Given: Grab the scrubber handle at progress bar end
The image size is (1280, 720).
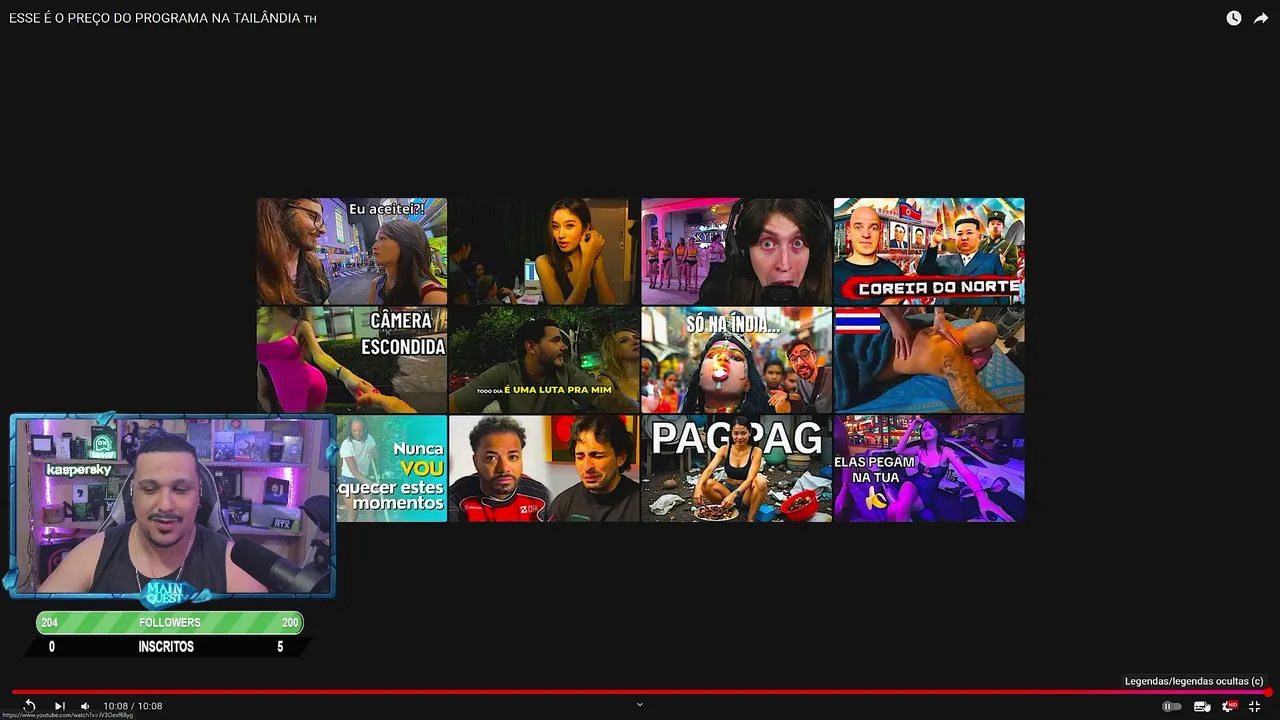Looking at the screenshot, I should pyautogui.click(x=1268, y=691).
